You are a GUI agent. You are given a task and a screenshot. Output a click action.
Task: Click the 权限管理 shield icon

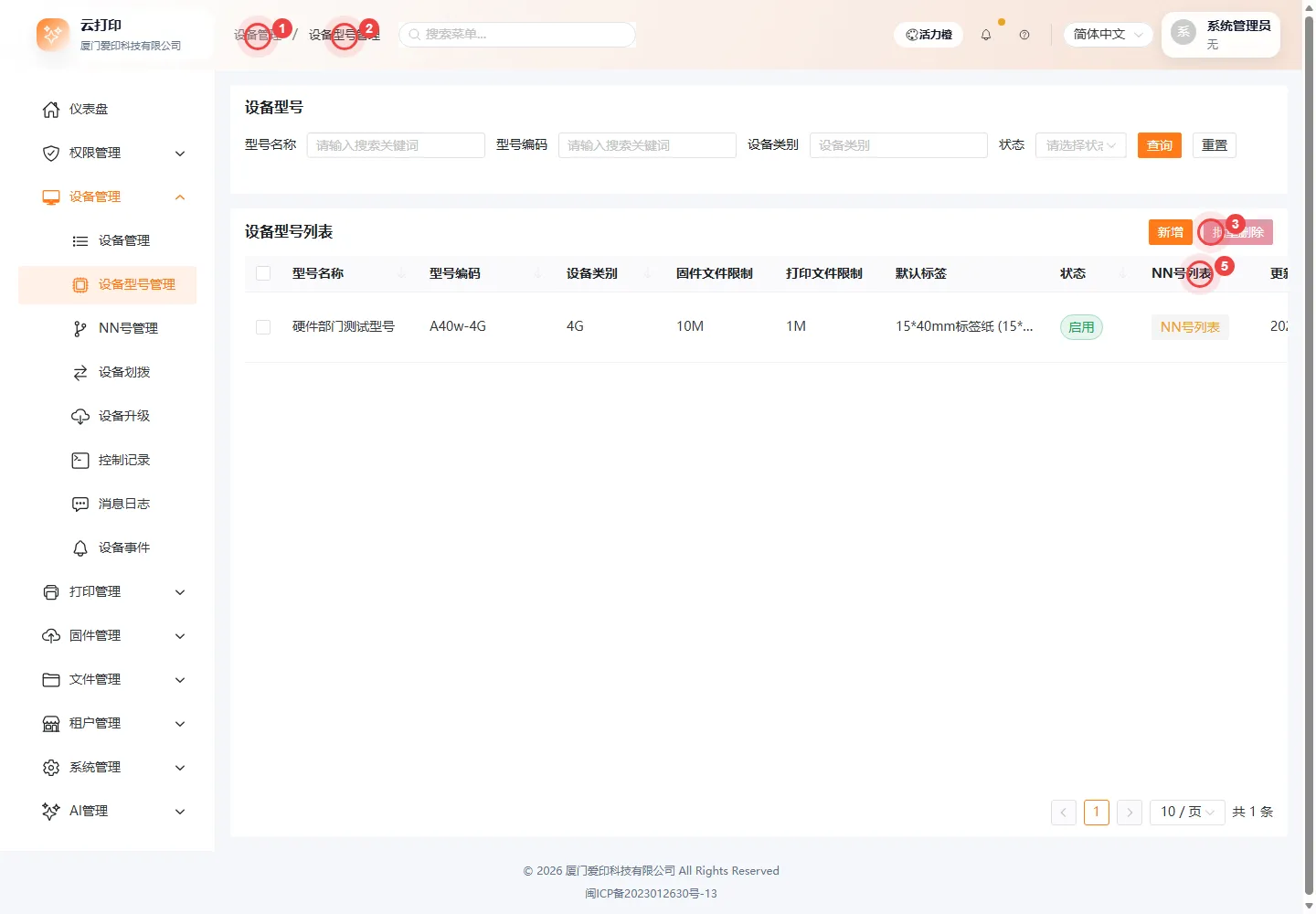[x=51, y=154]
